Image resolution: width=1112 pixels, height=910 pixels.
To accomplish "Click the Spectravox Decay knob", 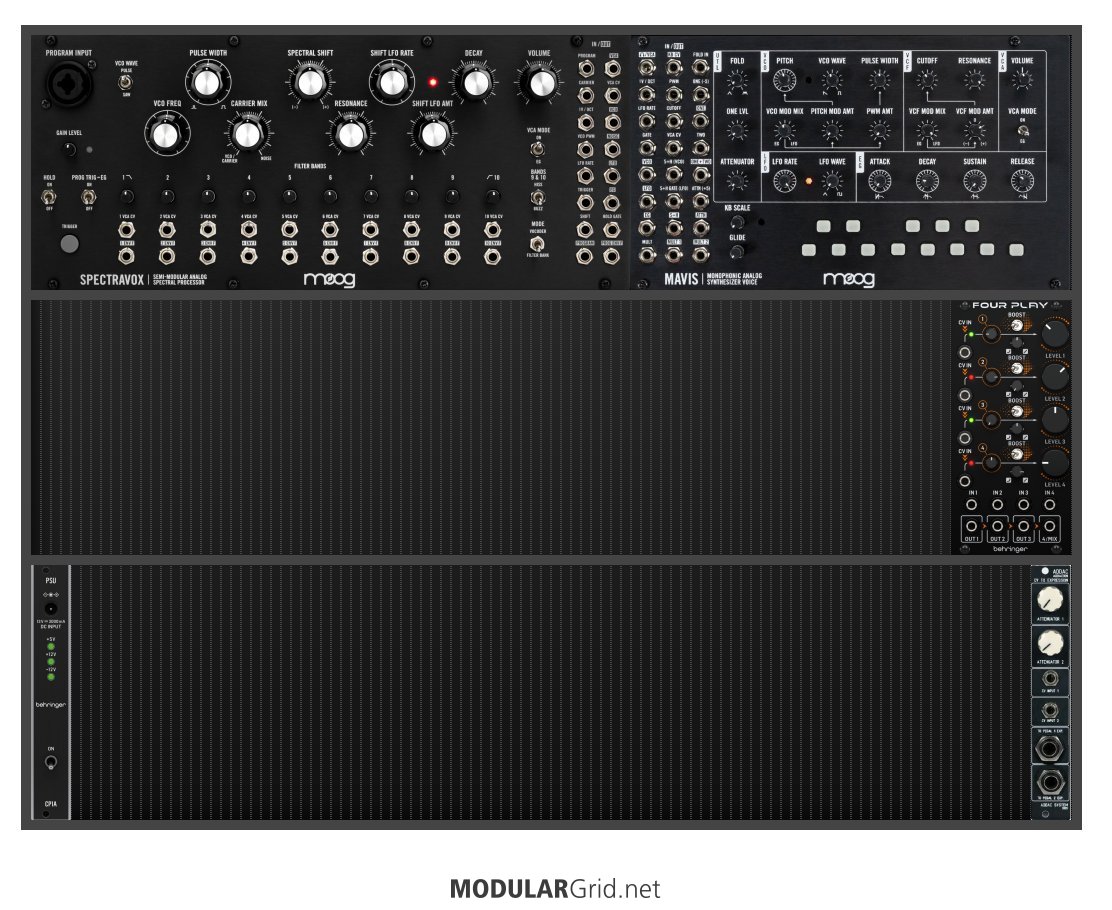I will coord(473,83).
